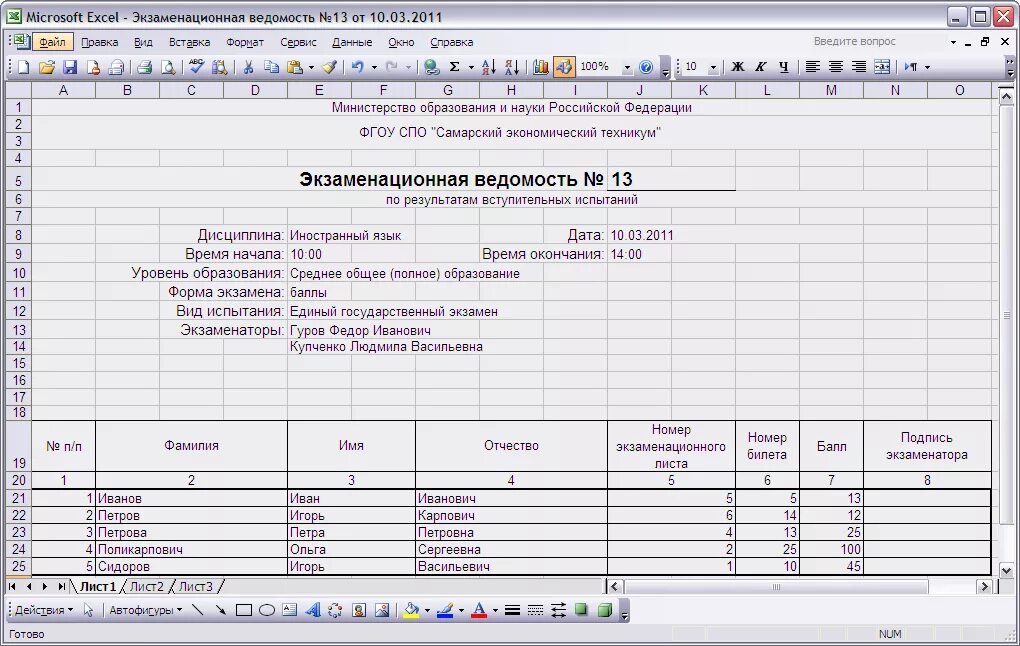Select cell containing Поликарпович
Screen dimensions: 1020x646
191,549
